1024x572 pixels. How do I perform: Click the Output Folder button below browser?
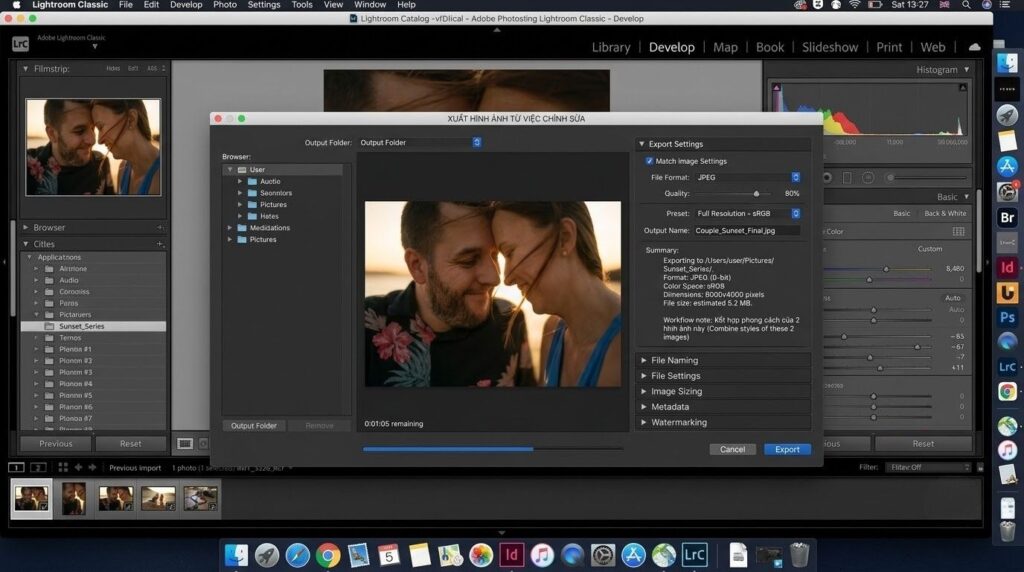(253, 426)
